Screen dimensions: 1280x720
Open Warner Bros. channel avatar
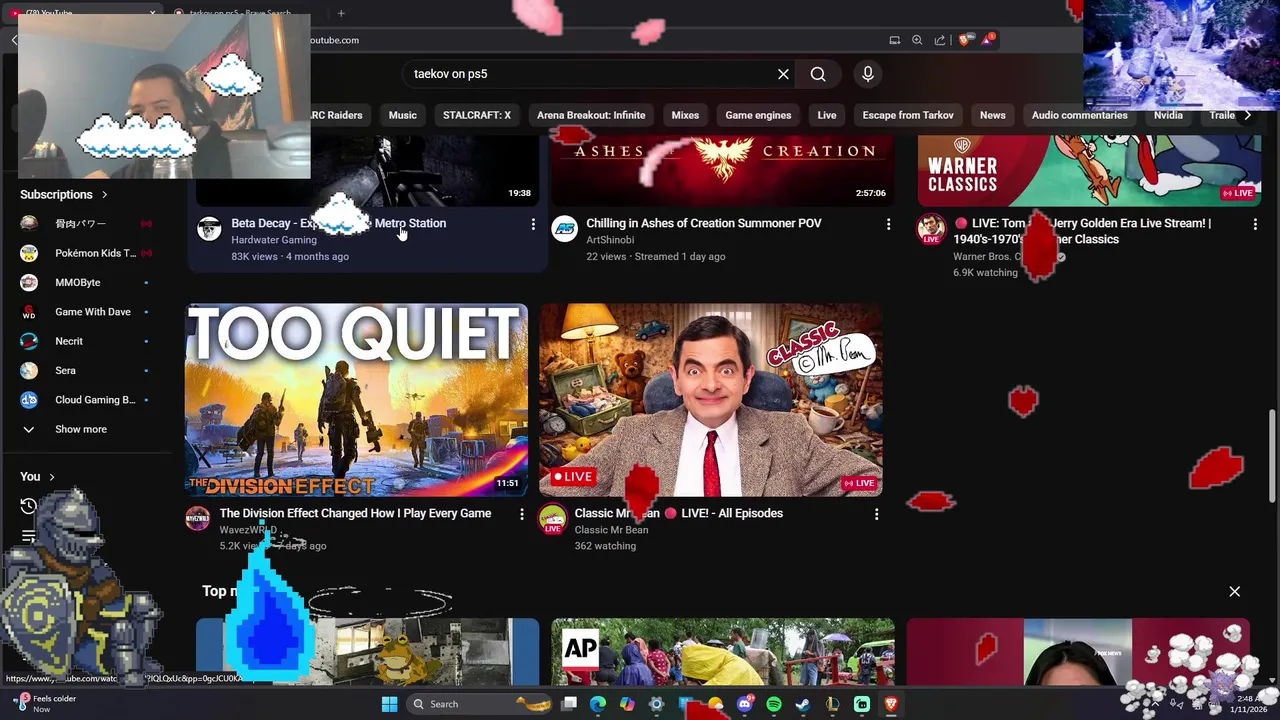point(931,229)
